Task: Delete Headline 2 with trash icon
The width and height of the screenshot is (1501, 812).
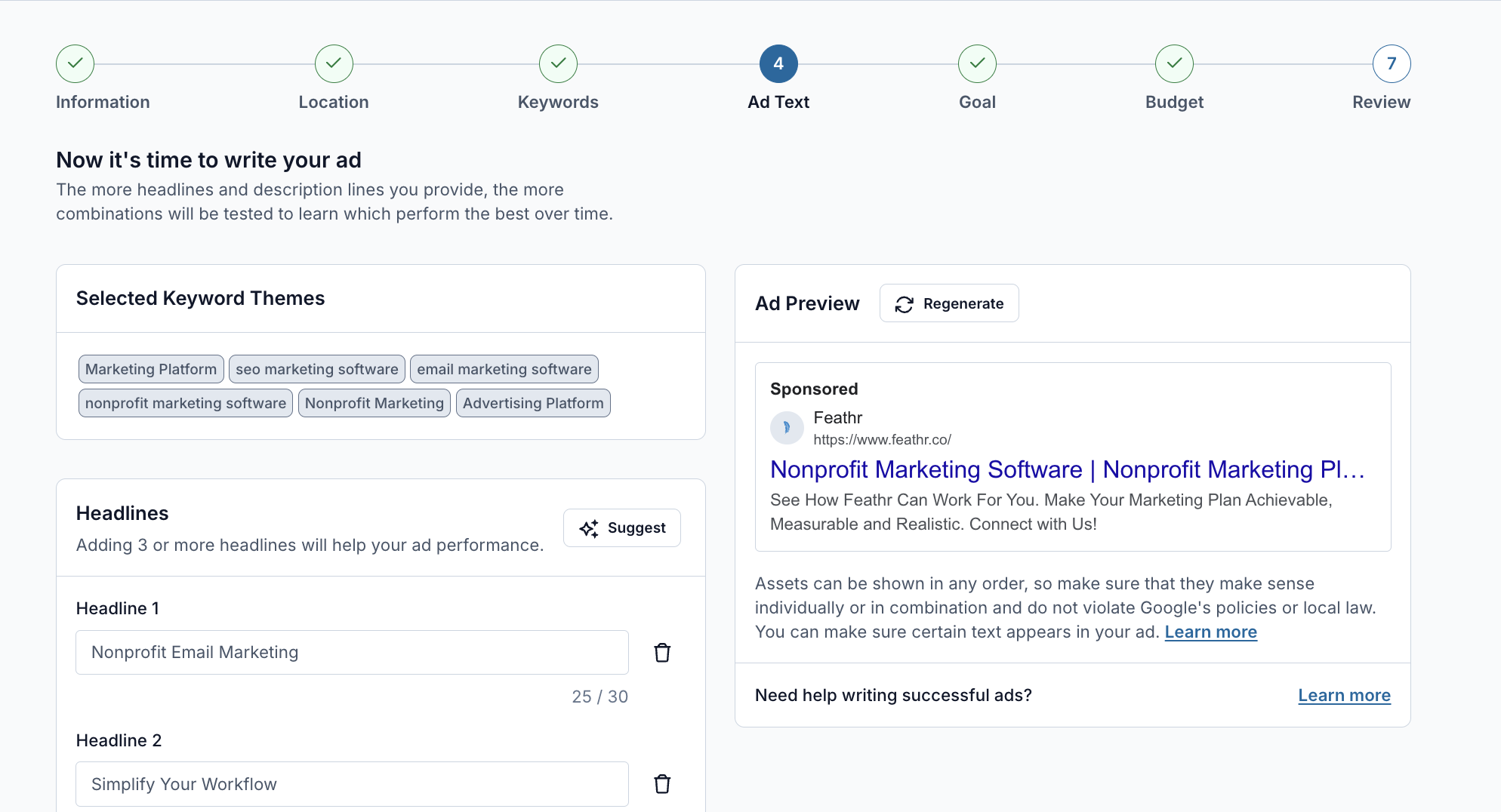Action: [x=662, y=784]
